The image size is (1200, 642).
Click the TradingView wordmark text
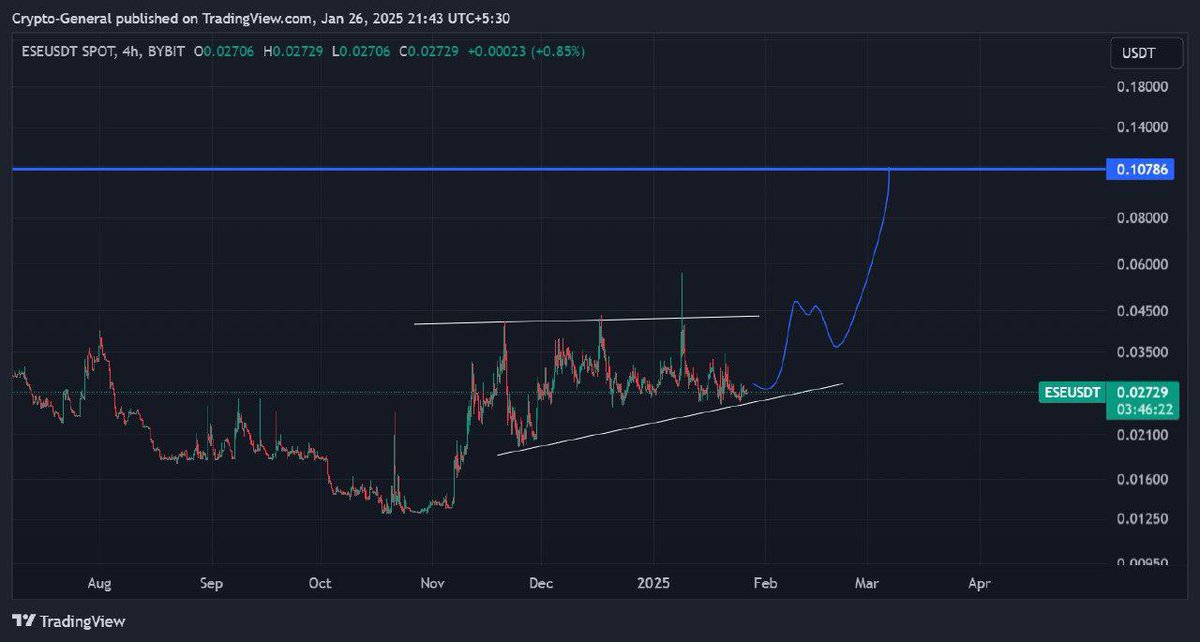[84, 621]
